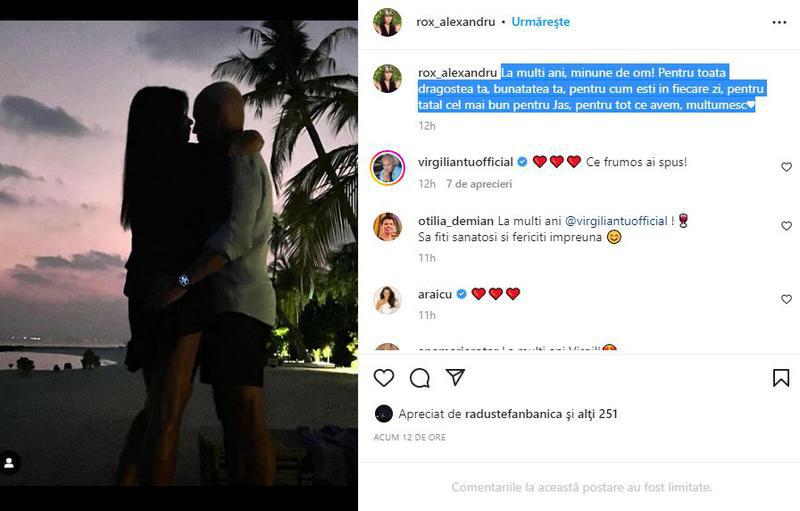Screen dimensions: 800x511
Task: Open rox_alexandru header profile picture
Action: coord(387,22)
